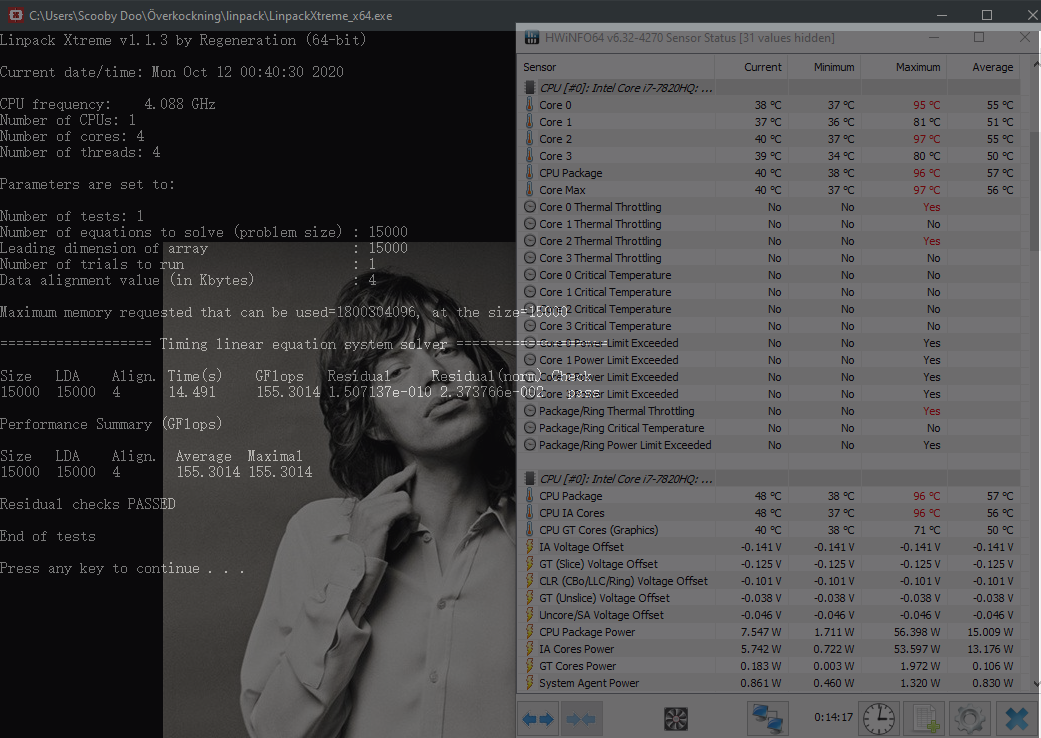Click the Average column header

(x=983, y=67)
